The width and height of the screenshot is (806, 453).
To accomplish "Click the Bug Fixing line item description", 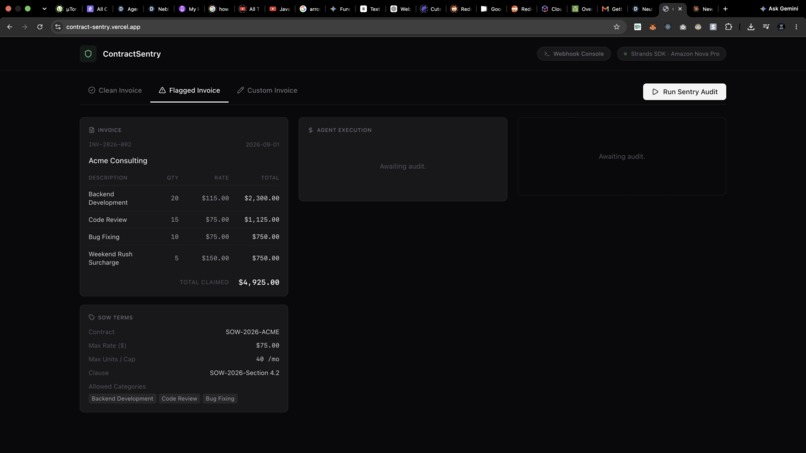I will tap(104, 237).
